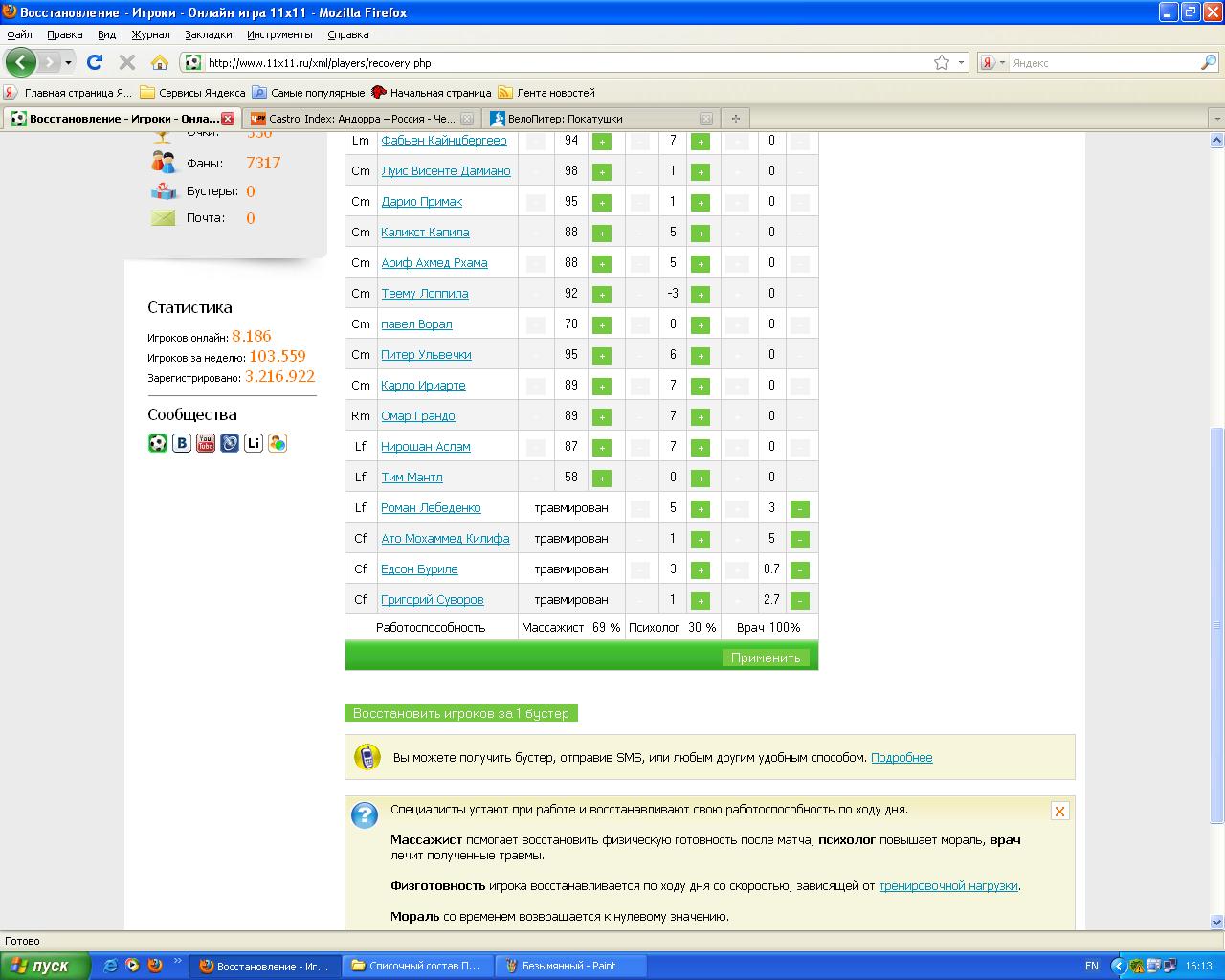This screenshot has height=980, width=1225.
Task: Open the Закладки menu
Action: click(x=208, y=34)
